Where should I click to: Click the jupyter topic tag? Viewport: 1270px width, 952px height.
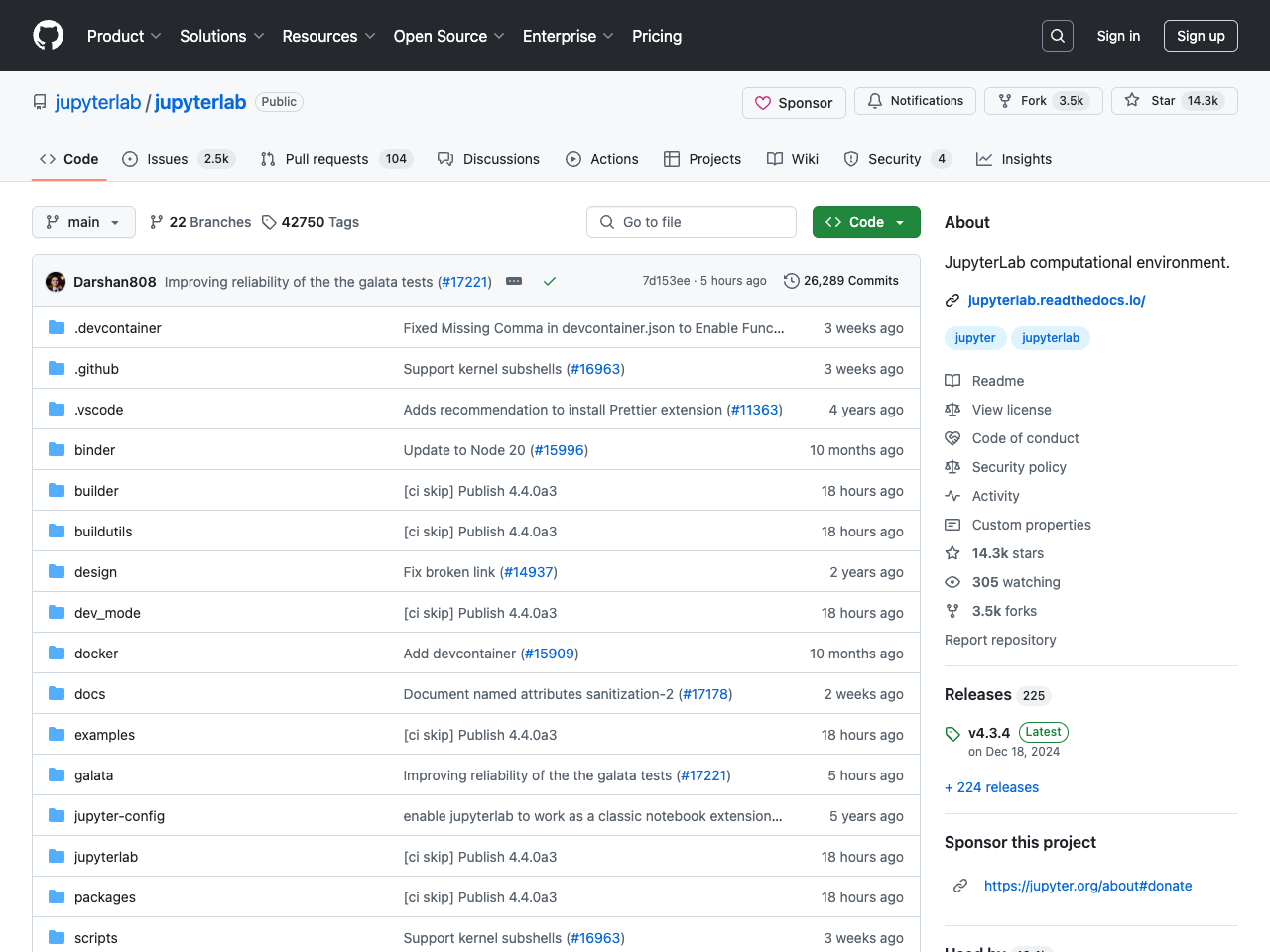(x=975, y=338)
